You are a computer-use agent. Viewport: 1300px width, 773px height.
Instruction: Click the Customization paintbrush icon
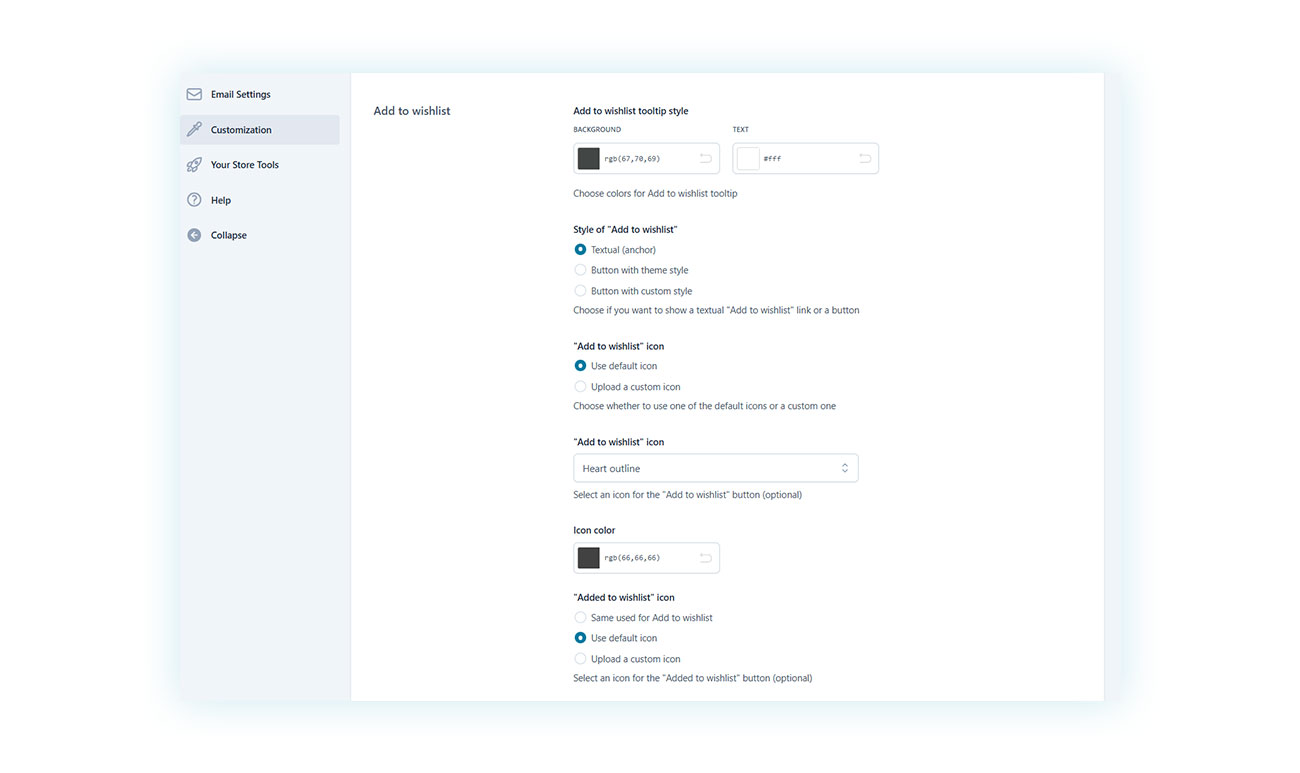194,130
